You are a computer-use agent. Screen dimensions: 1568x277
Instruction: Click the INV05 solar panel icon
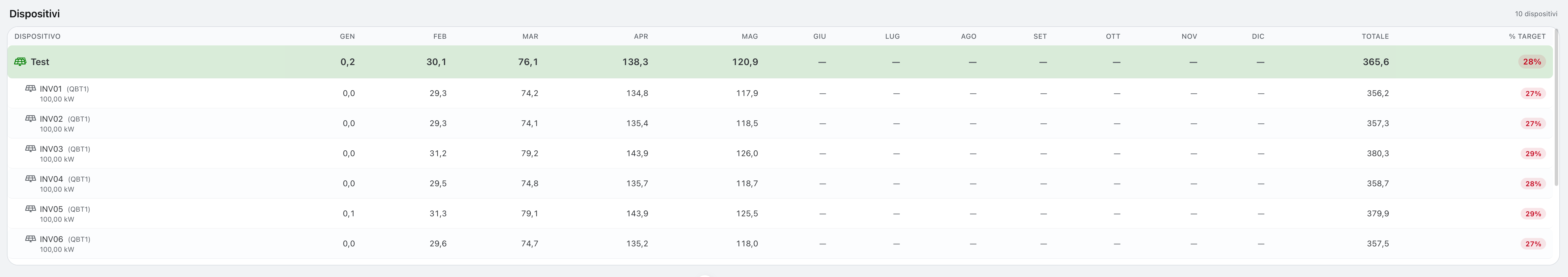pos(30,209)
